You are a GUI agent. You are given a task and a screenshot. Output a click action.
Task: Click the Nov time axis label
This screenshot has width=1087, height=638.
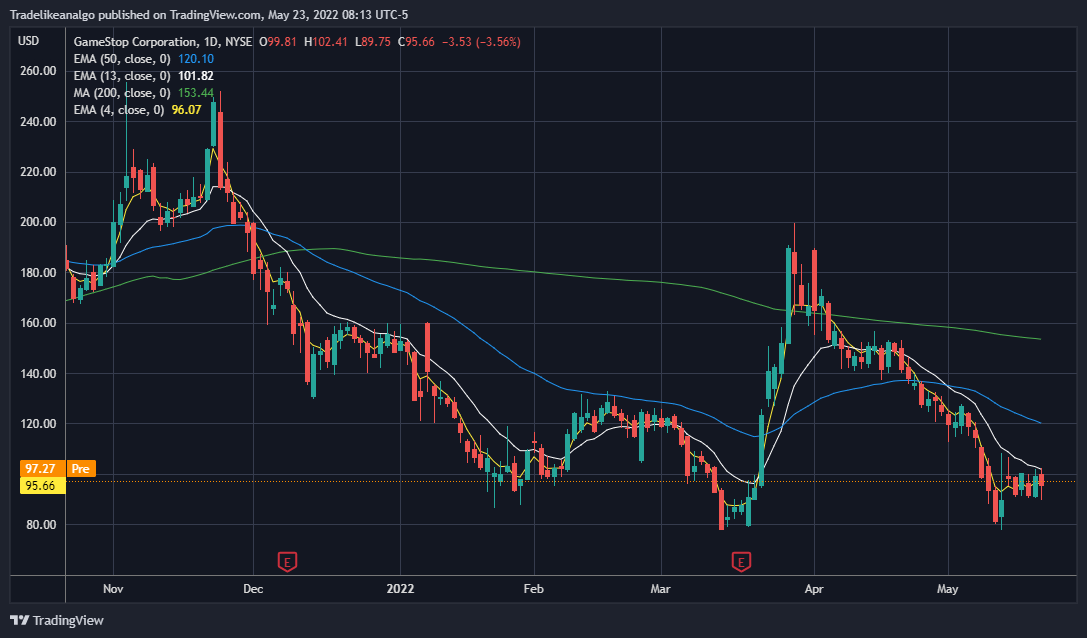(113, 589)
